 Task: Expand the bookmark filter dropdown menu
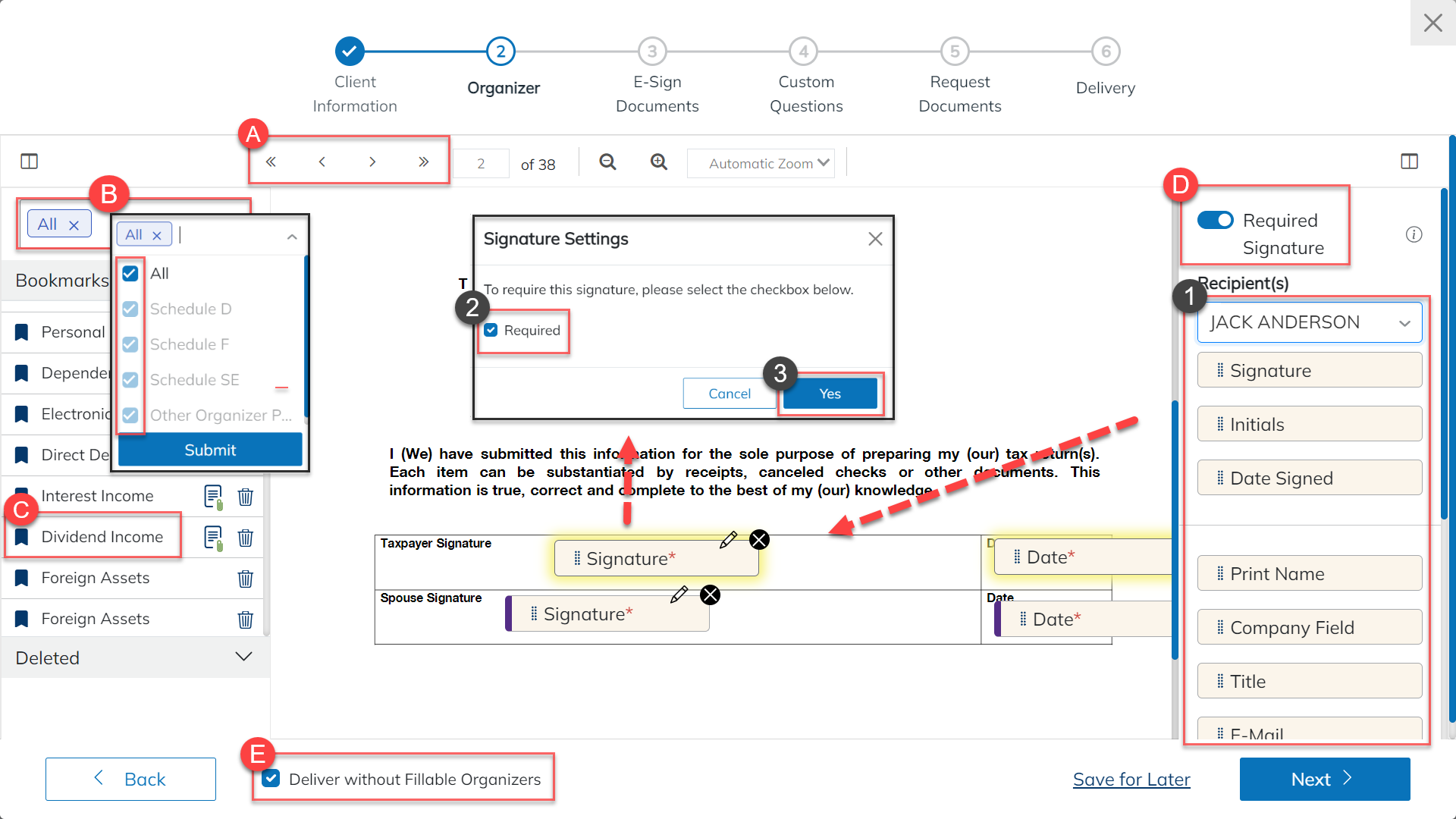click(293, 236)
